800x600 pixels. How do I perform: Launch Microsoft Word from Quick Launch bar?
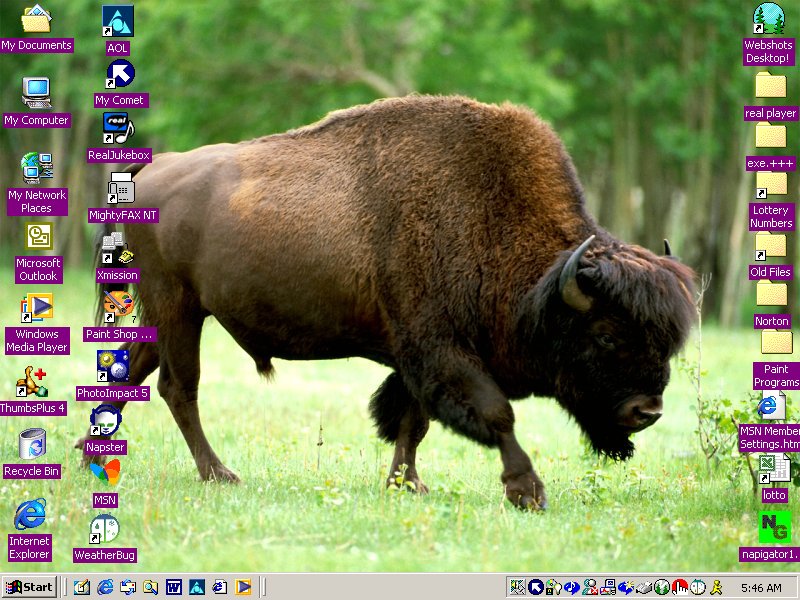pos(173,587)
